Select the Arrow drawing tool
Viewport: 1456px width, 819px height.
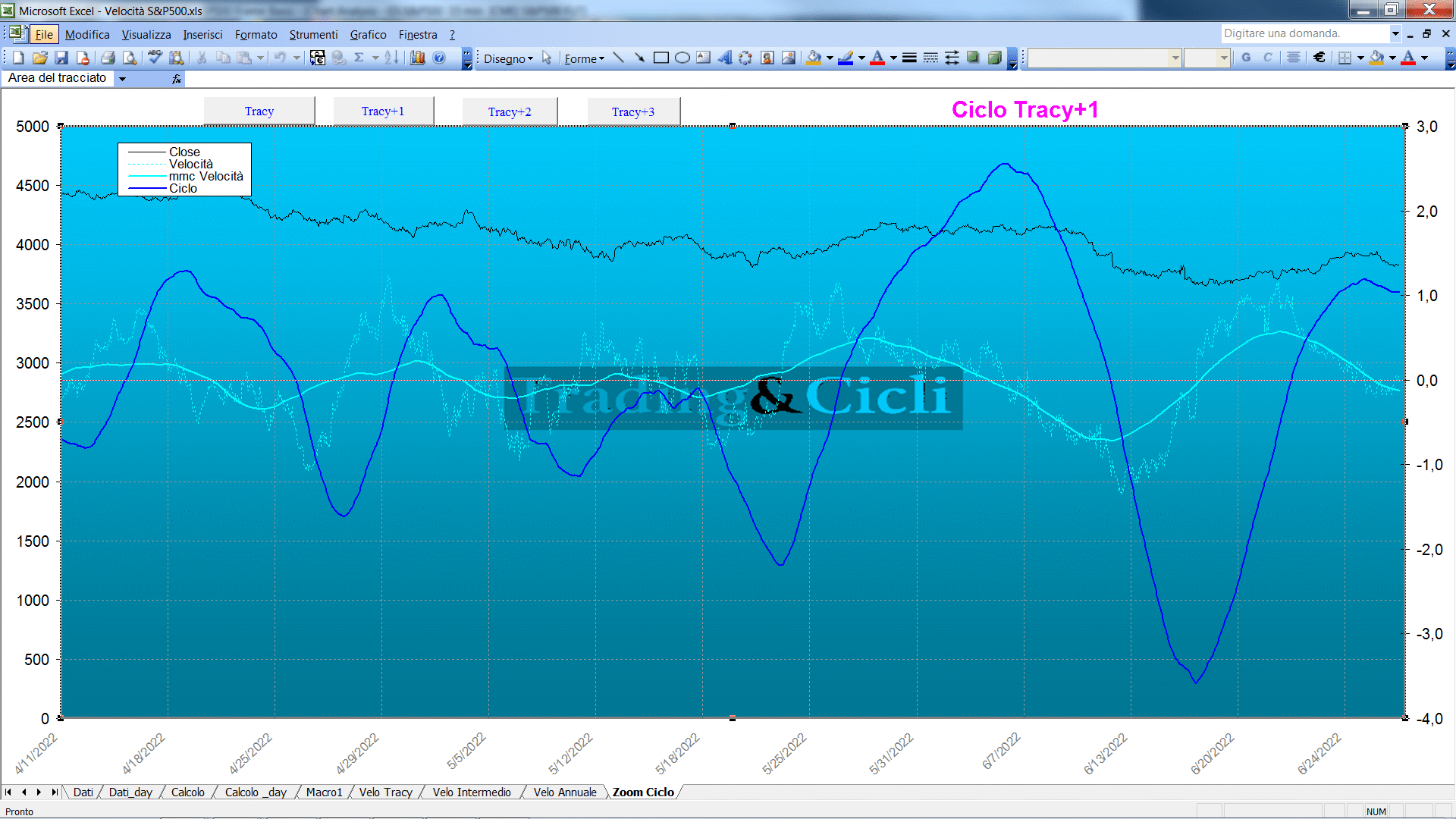(x=639, y=58)
